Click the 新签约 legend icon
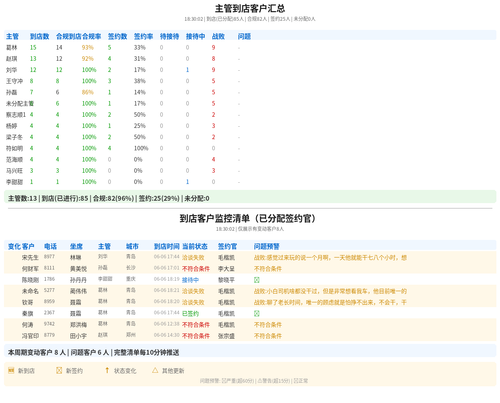The height and width of the screenshot is (403, 500). click(x=59, y=370)
